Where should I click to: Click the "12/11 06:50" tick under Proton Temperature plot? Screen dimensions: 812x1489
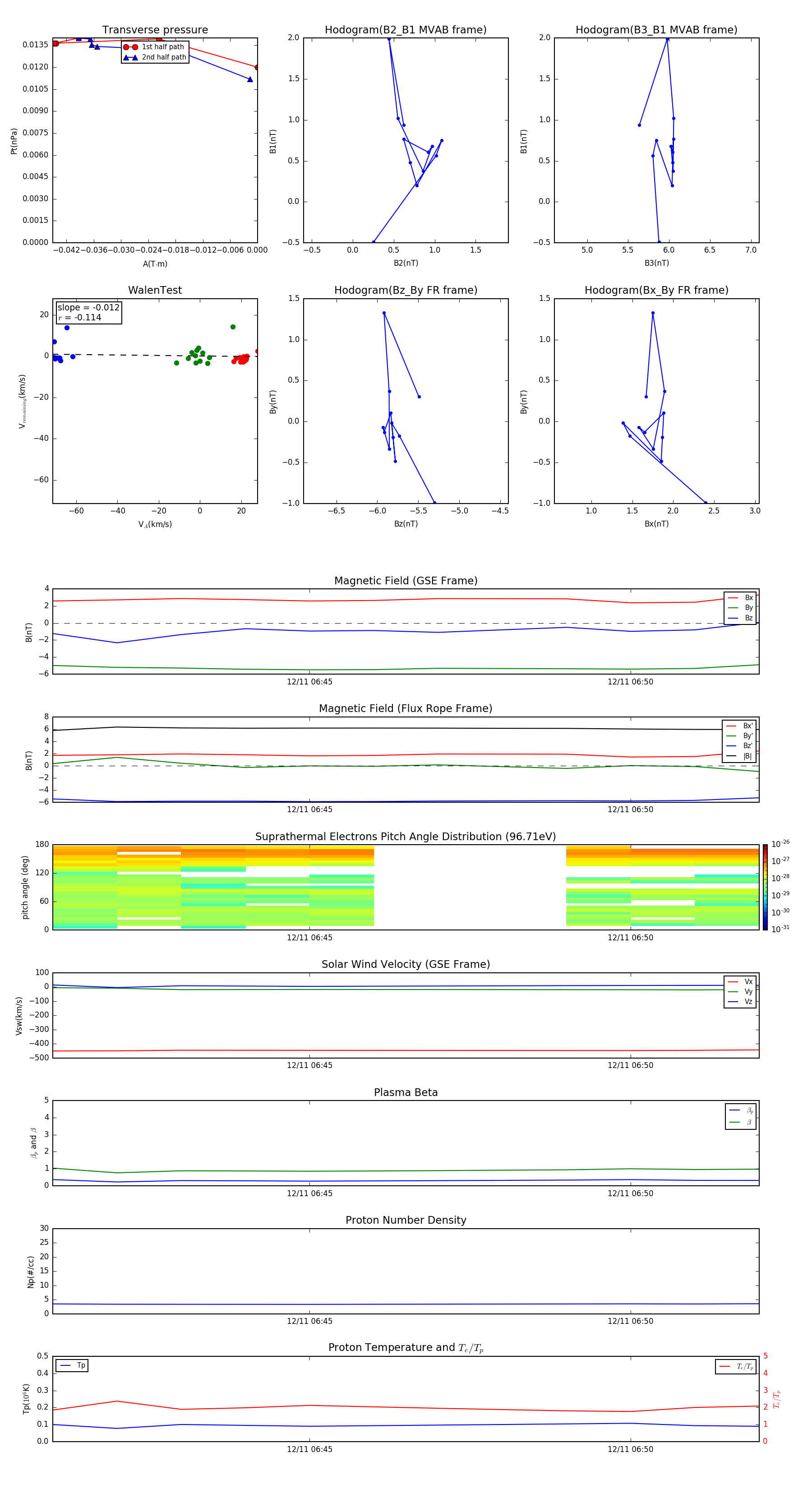(x=631, y=1449)
